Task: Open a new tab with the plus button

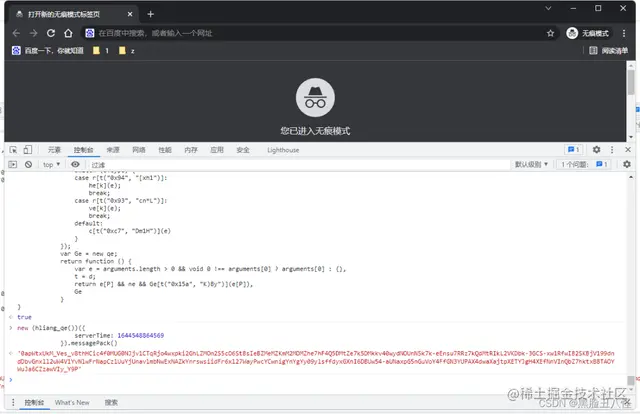Action: 150,14
